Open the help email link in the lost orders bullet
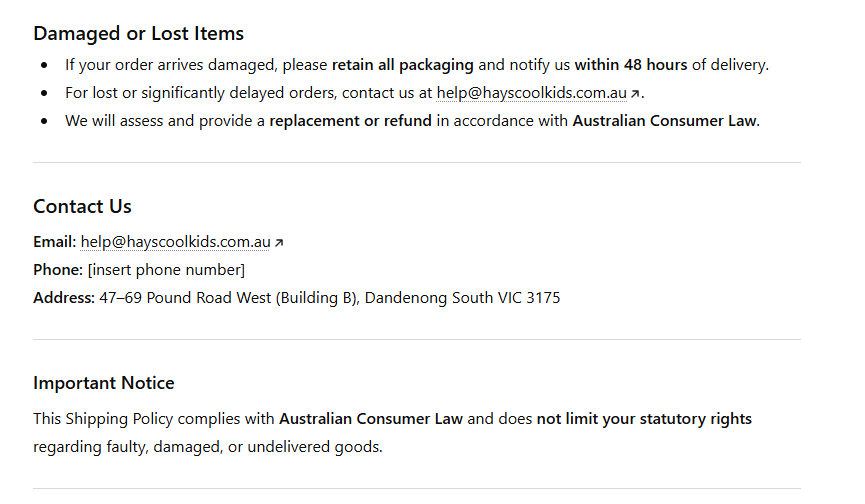The image size is (865, 504). click(x=531, y=93)
